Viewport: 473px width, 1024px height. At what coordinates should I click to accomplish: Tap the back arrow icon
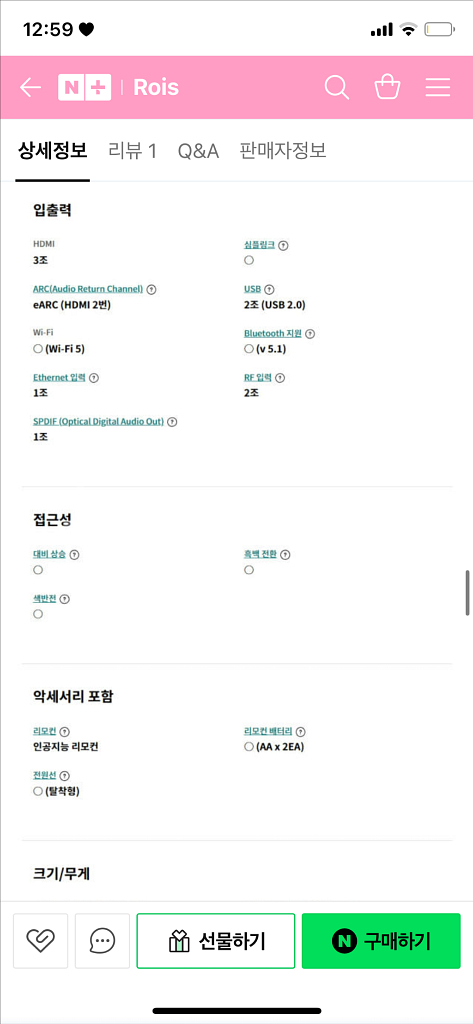(31, 88)
